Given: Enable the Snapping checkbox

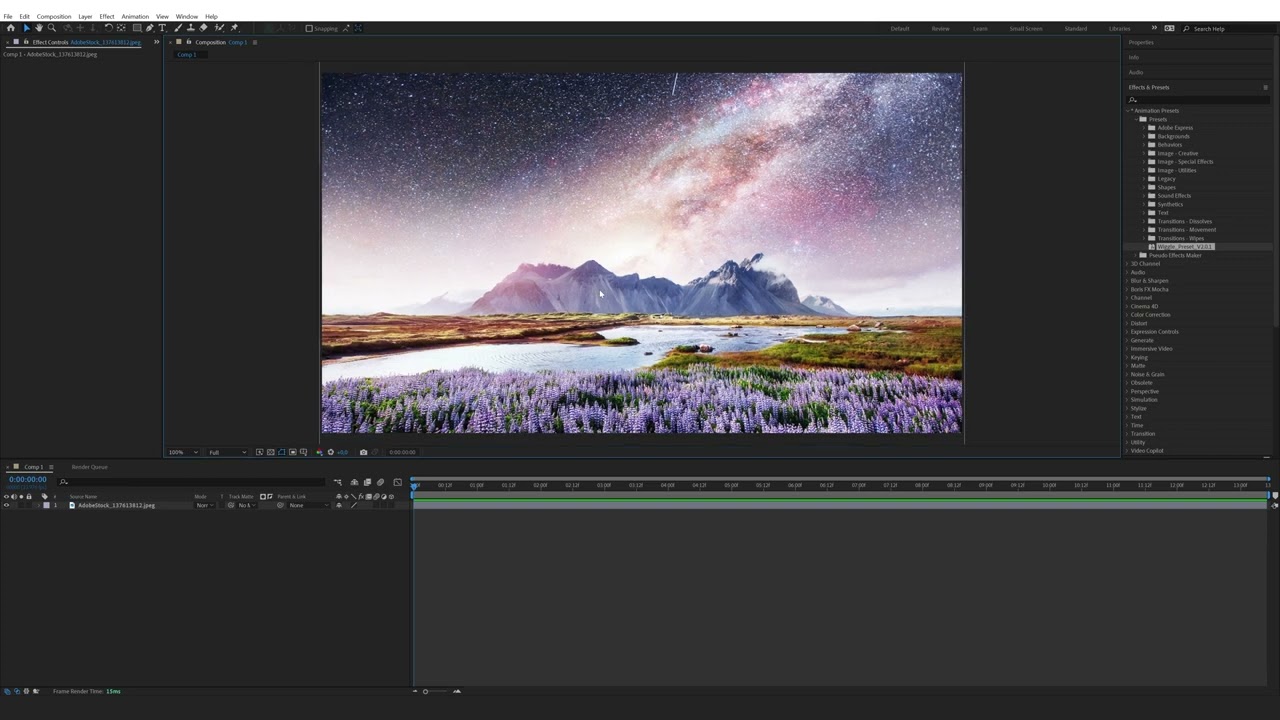Looking at the screenshot, I should point(309,28).
